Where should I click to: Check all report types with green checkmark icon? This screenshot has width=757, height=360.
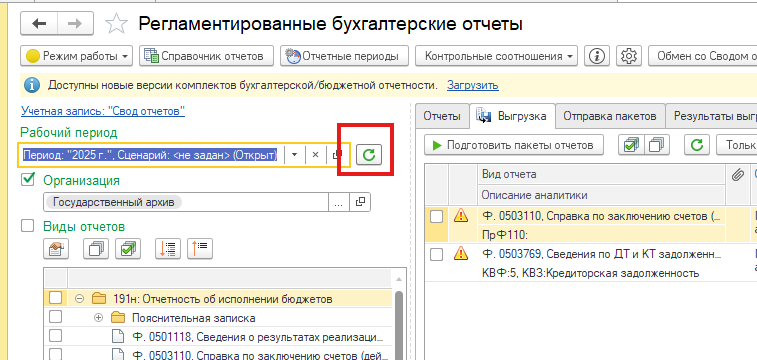[x=128, y=249]
